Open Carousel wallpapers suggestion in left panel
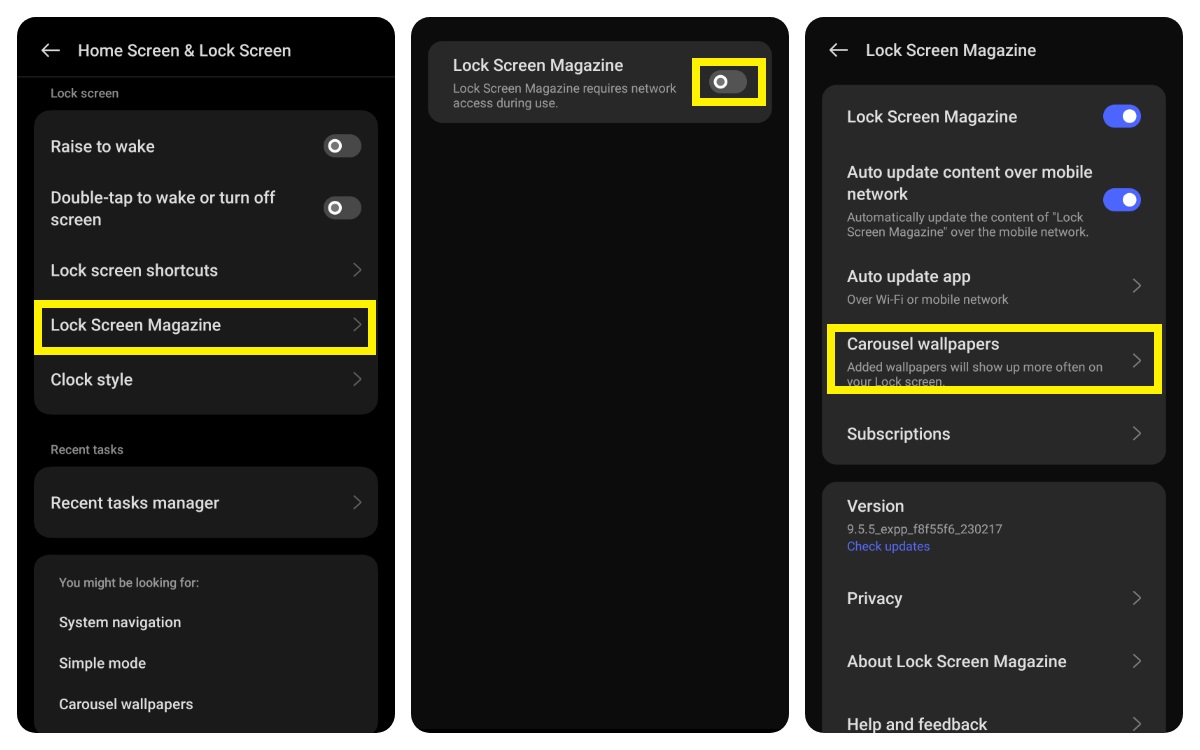Image resolution: width=1200 pixels, height=750 pixels. pyautogui.click(x=126, y=704)
